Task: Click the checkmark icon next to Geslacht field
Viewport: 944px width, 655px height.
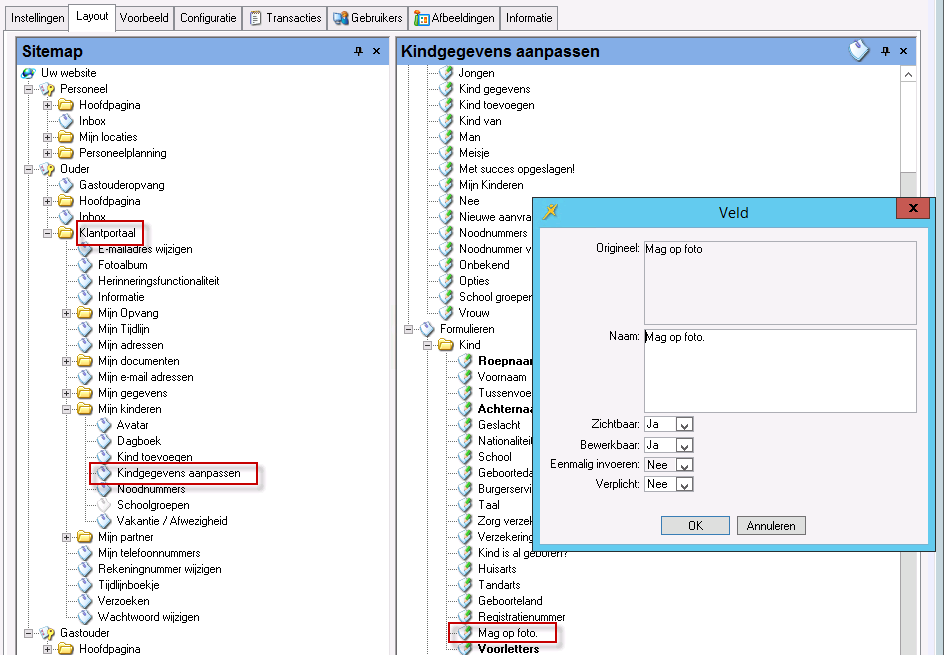Action: pos(465,425)
